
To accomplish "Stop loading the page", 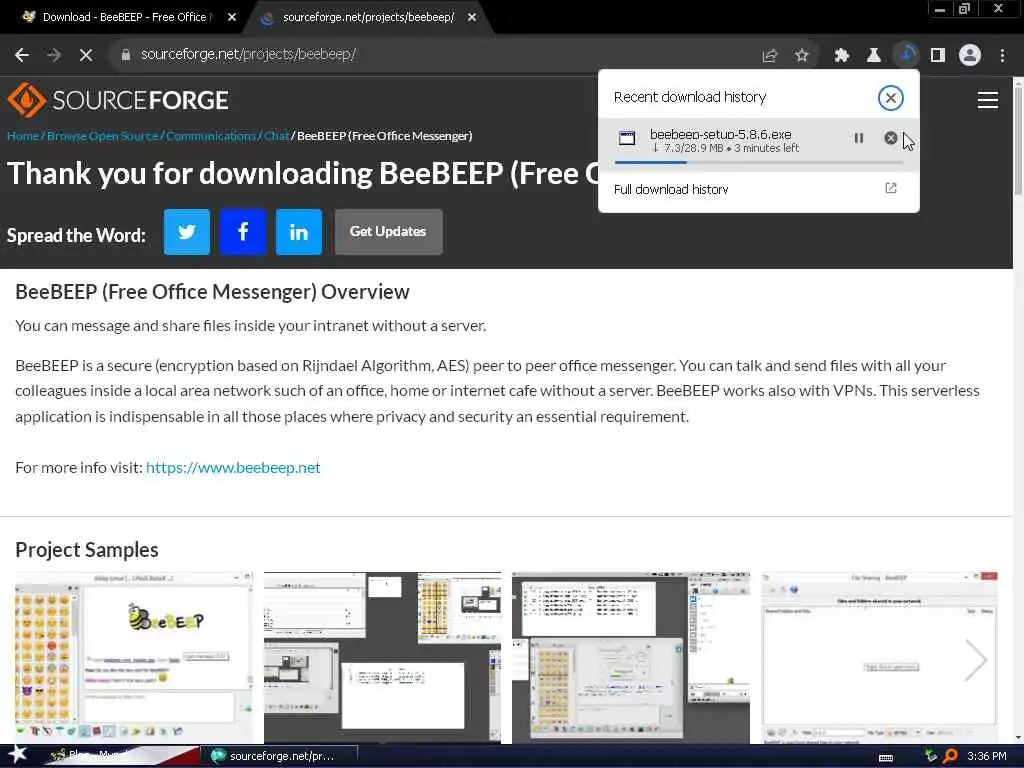I will [86, 55].
